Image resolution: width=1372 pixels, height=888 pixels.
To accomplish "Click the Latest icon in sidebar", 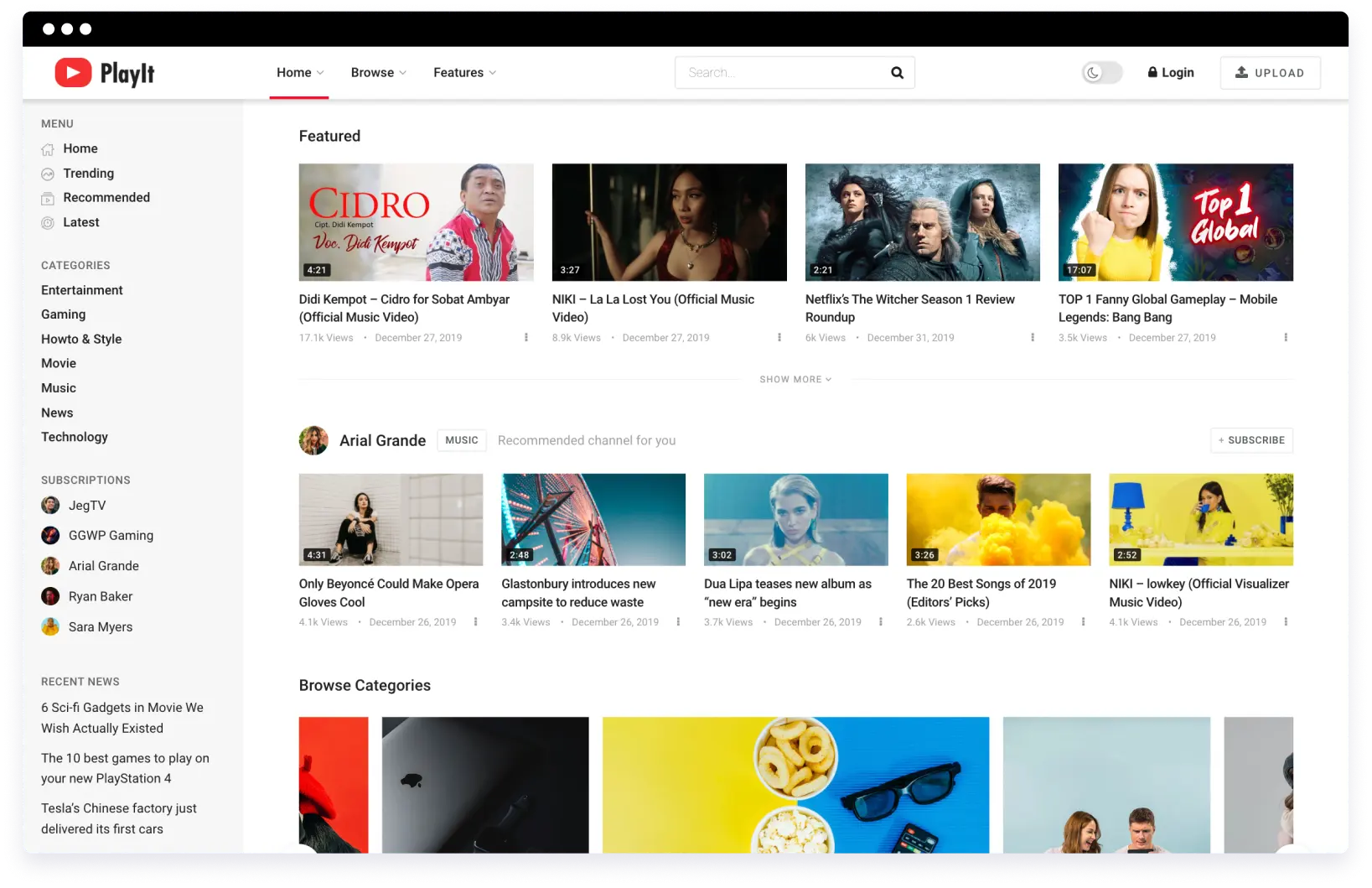I will tap(48, 223).
